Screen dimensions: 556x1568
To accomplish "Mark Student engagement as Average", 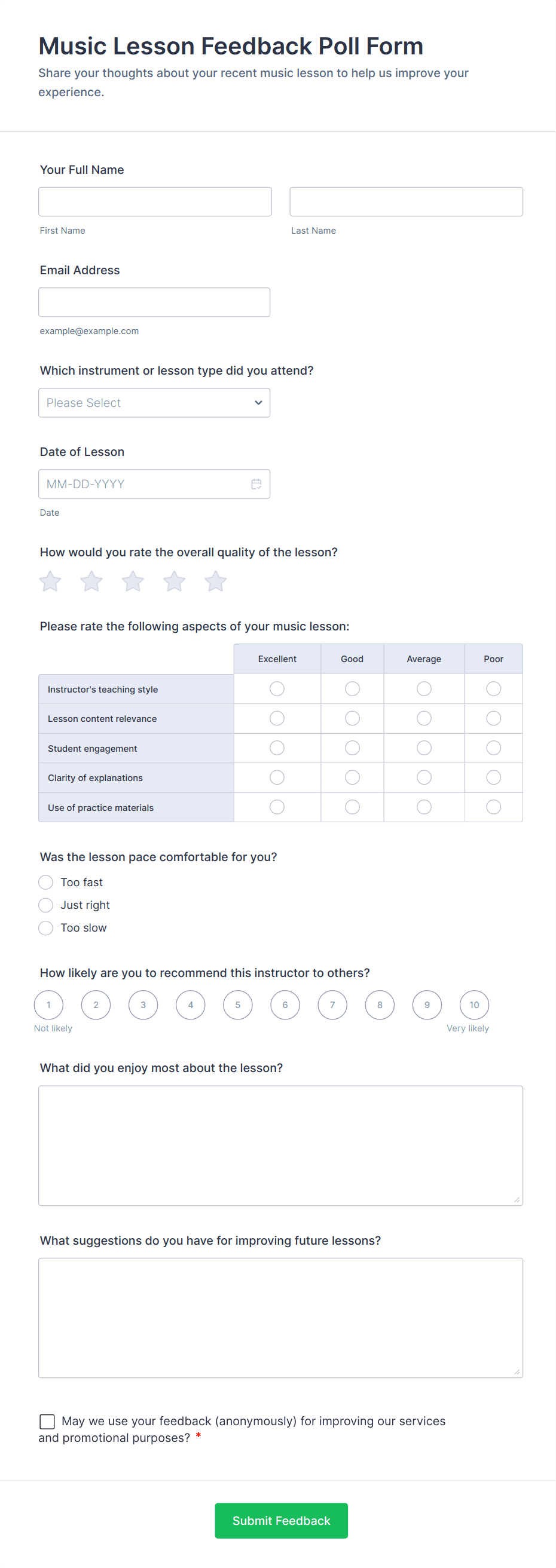I will coord(423,748).
